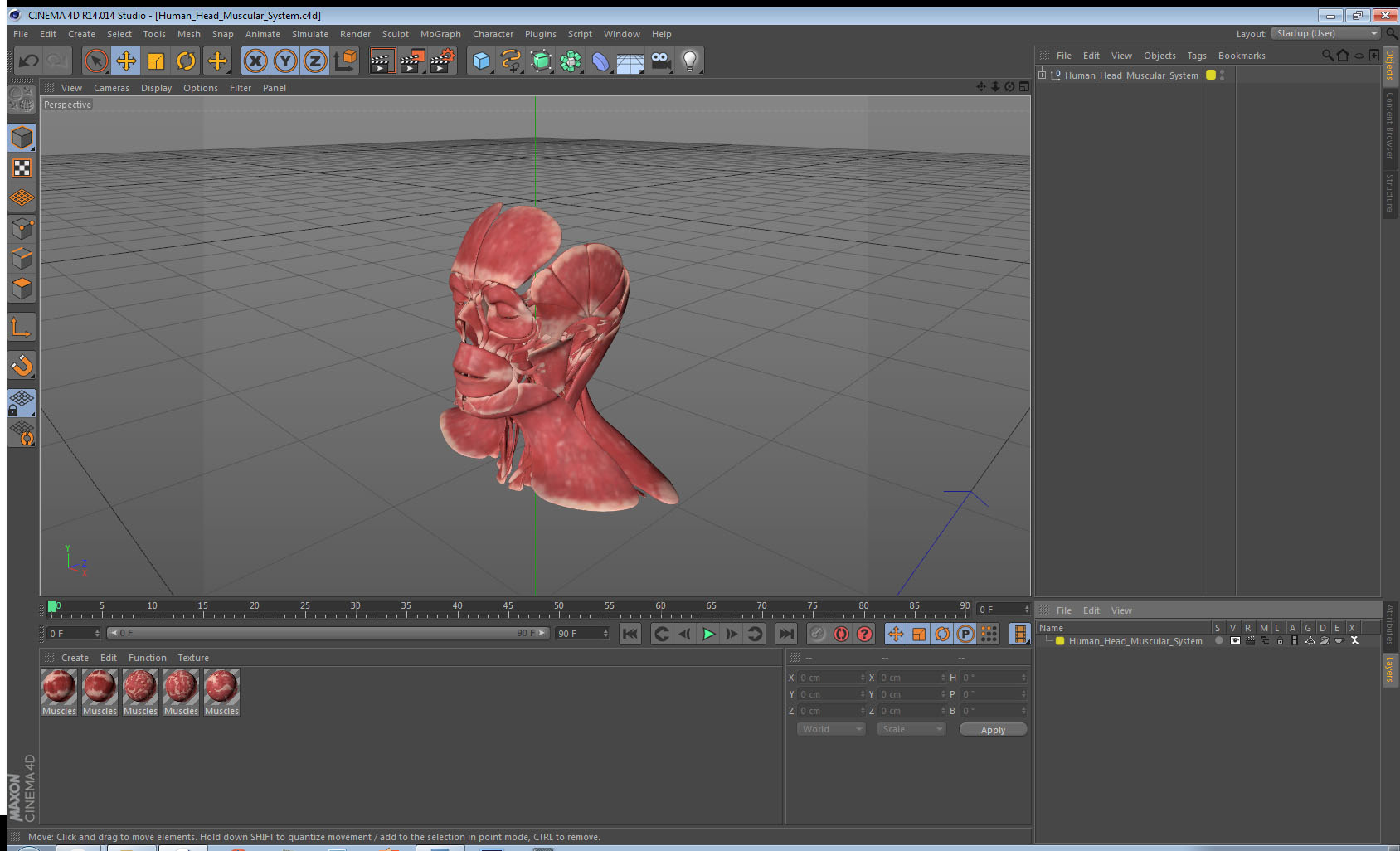Viewport: 1400px width, 851px height.
Task: Open Edit Render Settings
Action: click(443, 61)
